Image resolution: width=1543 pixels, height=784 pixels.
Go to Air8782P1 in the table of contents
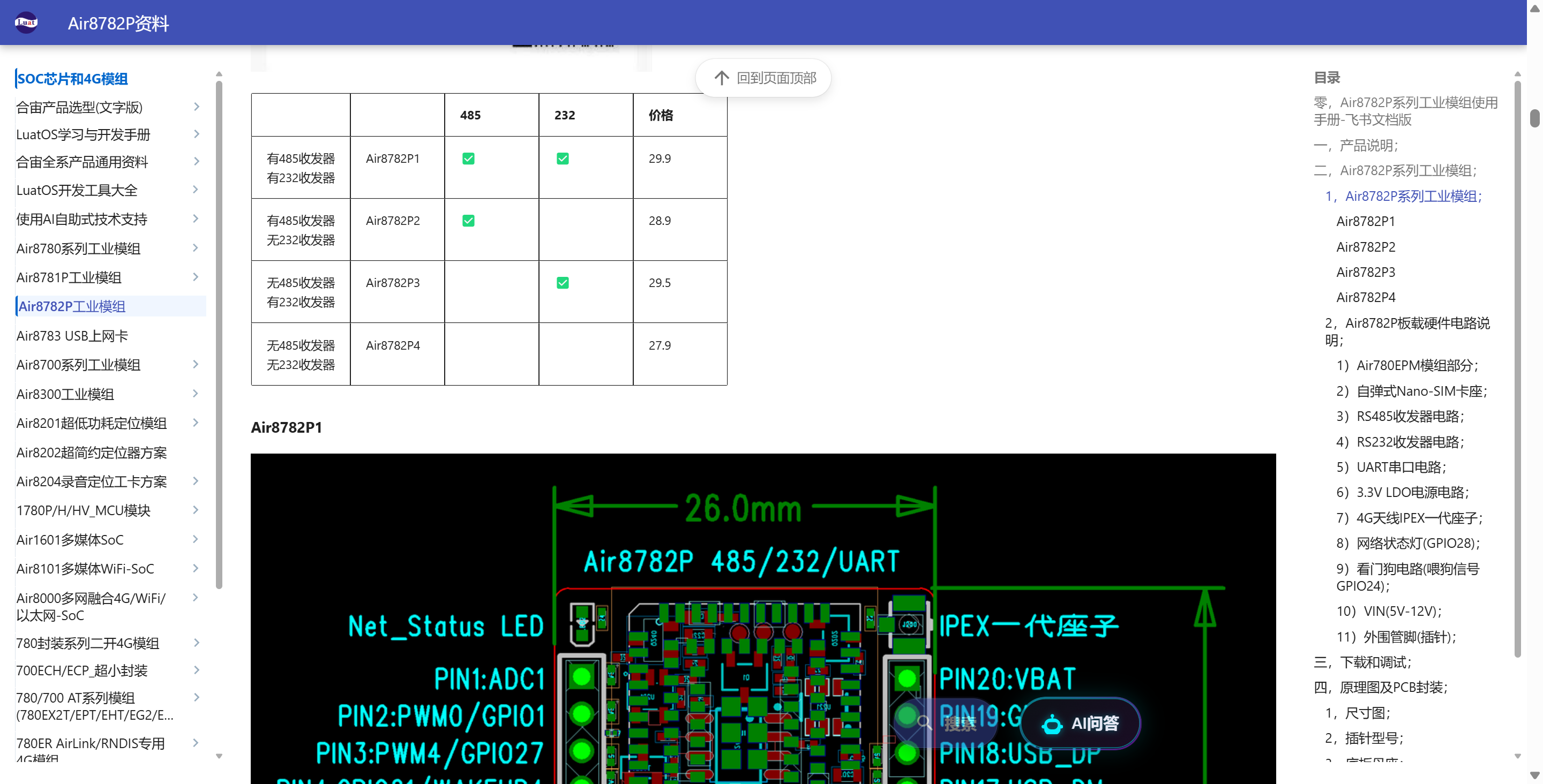tap(1366, 222)
